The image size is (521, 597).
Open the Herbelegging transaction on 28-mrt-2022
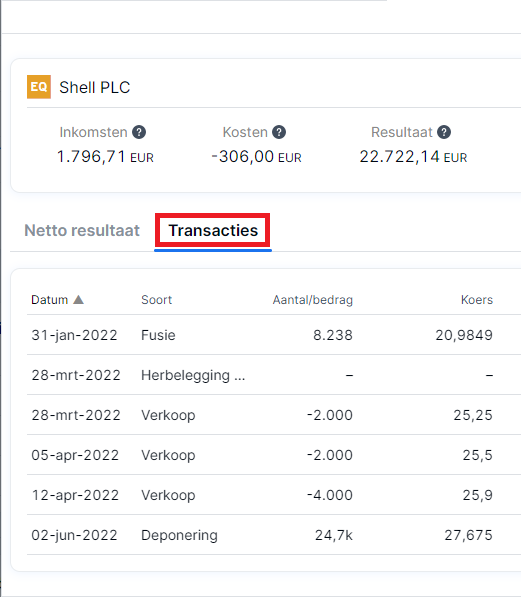(274, 375)
